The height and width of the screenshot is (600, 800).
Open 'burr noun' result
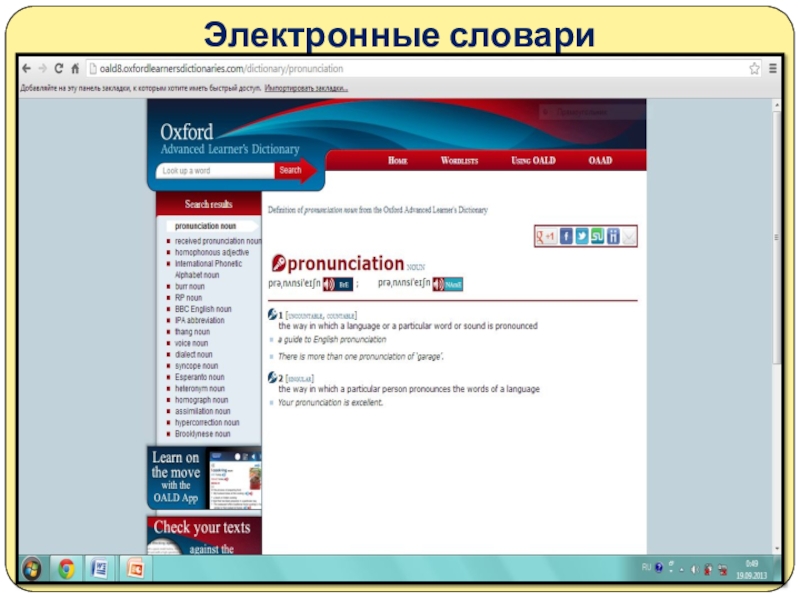(x=189, y=286)
